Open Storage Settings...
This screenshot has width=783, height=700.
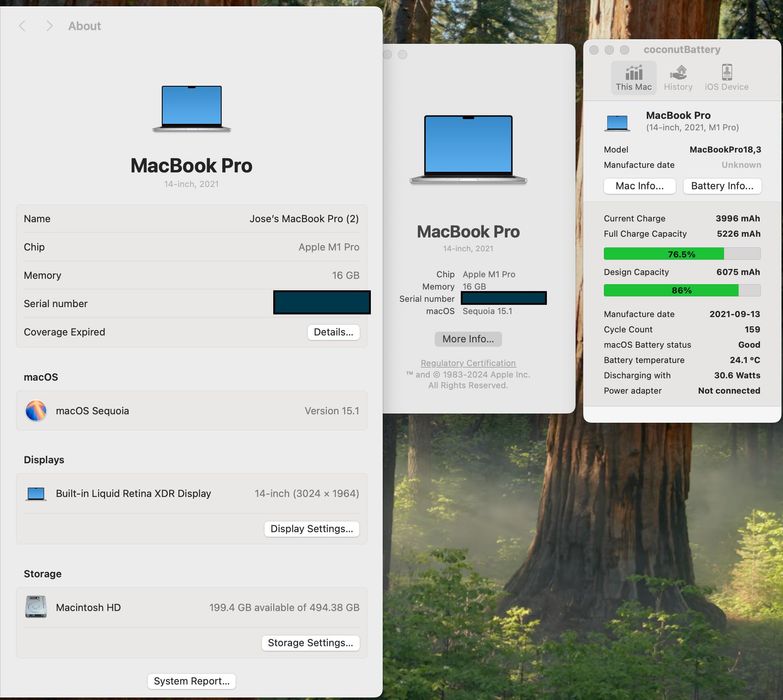[x=310, y=643]
